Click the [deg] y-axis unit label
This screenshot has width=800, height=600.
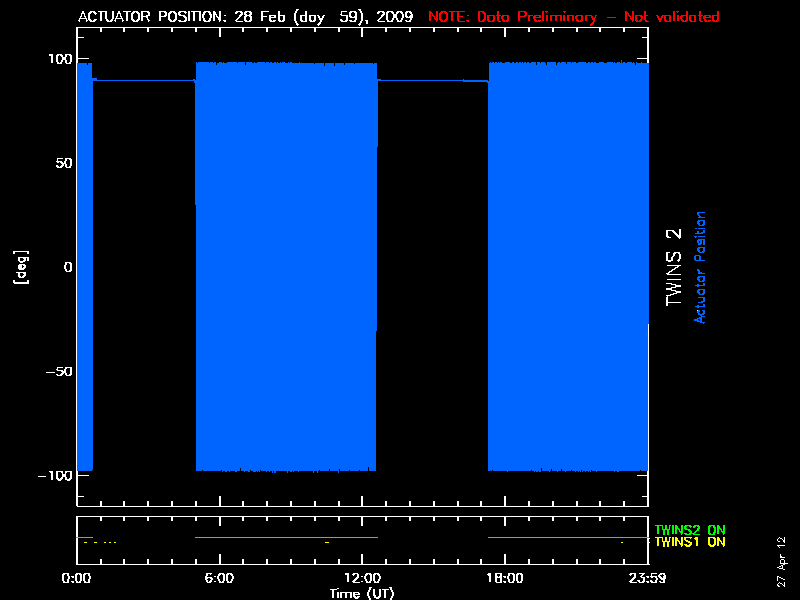pyautogui.click(x=19, y=267)
